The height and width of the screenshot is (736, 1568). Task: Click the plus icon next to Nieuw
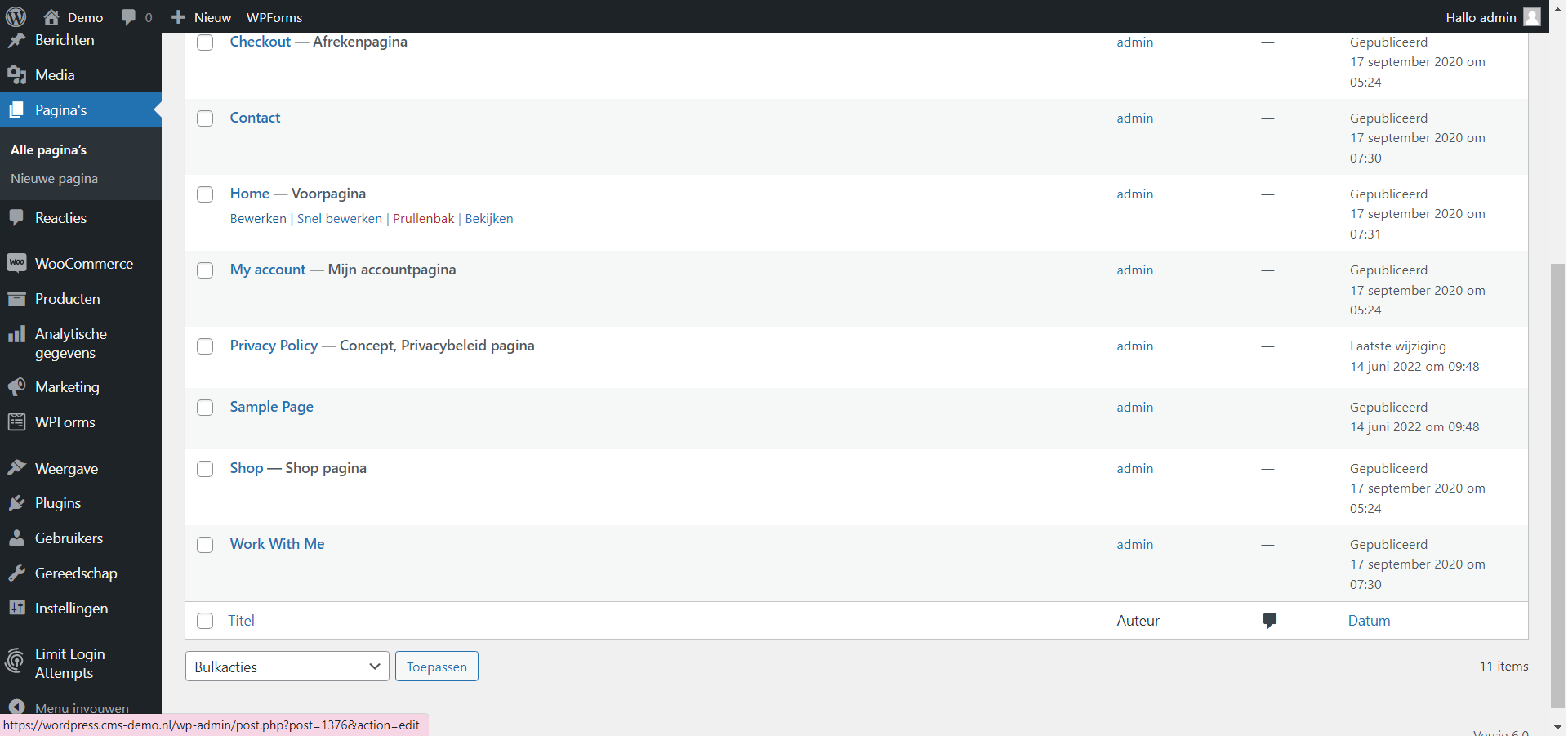pos(179,17)
